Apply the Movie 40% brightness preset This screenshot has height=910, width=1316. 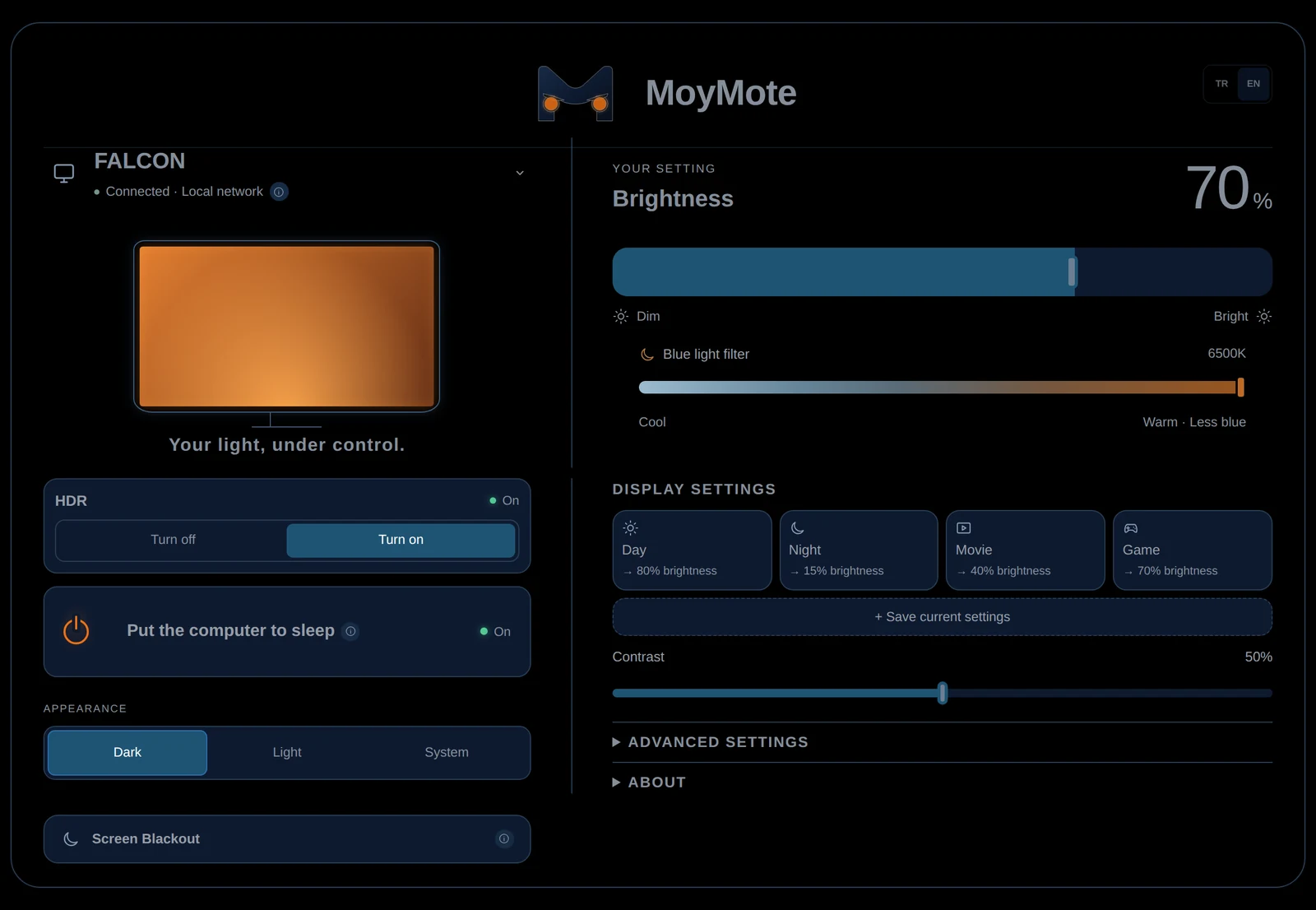click(1026, 550)
